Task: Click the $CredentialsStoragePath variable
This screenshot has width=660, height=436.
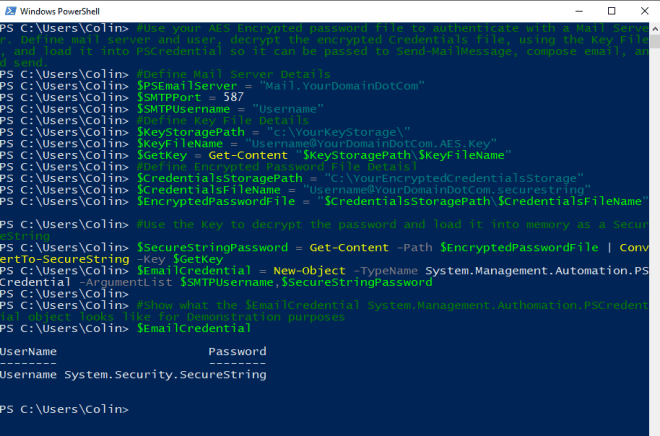Action: (219, 178)
